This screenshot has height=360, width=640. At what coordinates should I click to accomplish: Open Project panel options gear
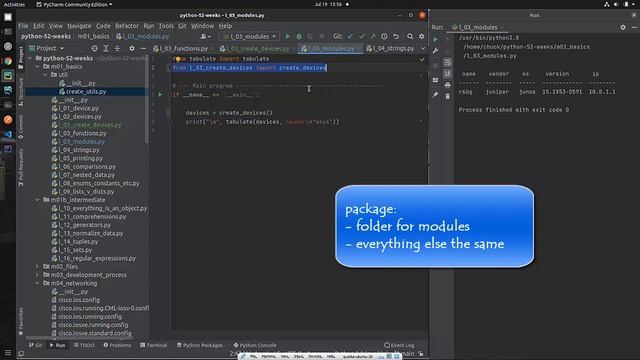coord(132,48)
